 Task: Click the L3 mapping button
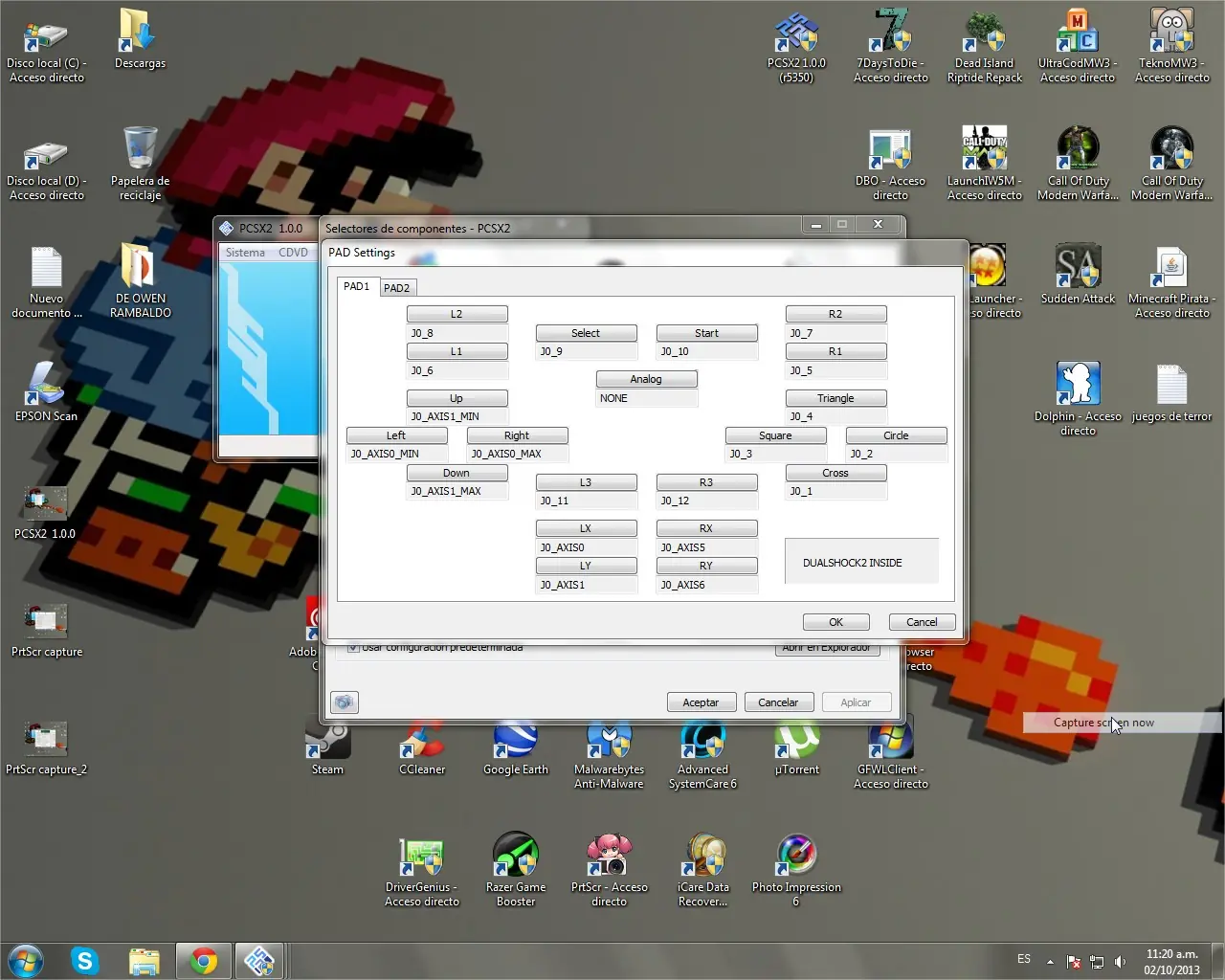point(587,482)
